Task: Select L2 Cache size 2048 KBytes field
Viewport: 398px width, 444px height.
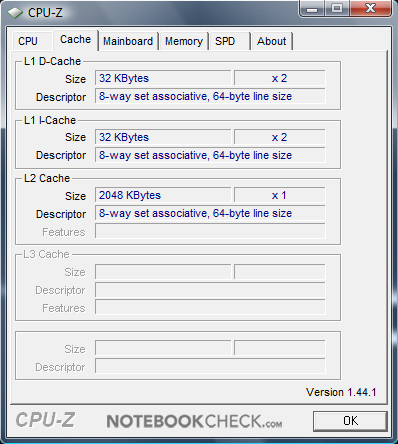Action: tap(163, 195)
